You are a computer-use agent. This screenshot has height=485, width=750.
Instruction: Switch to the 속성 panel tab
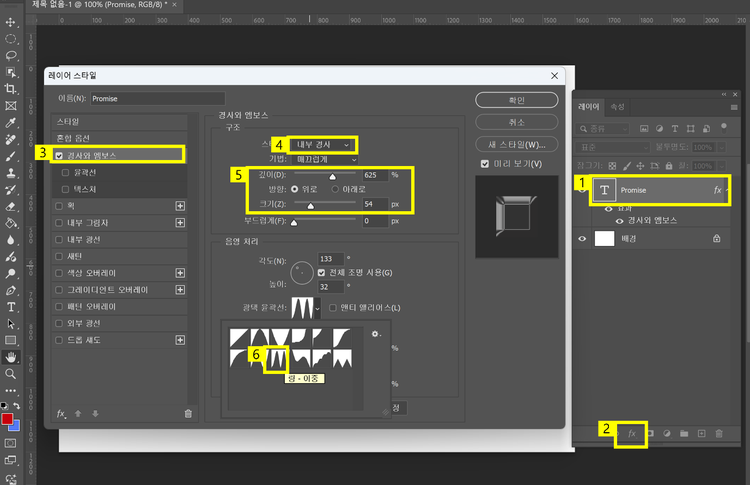618,107
